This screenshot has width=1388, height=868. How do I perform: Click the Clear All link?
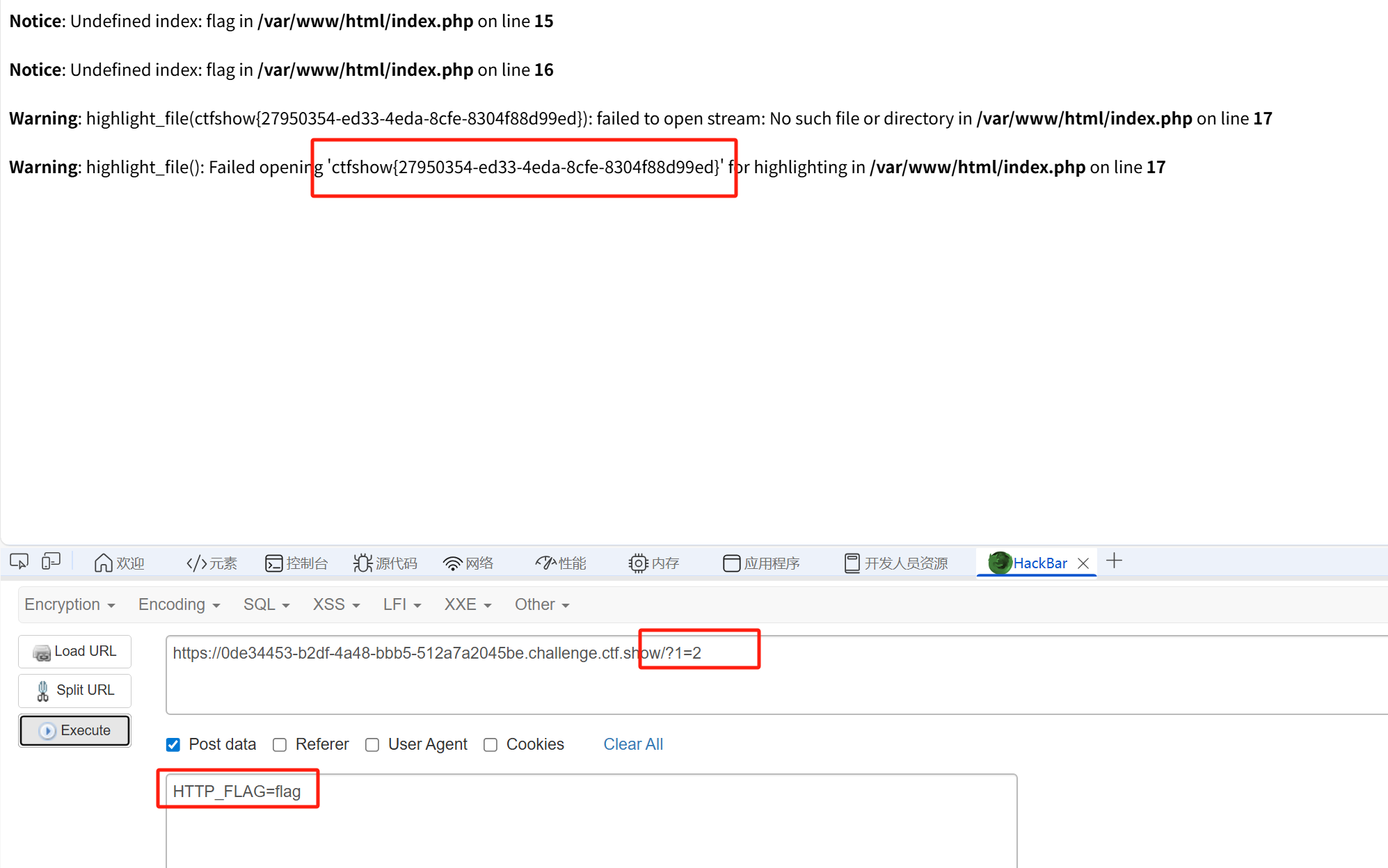[x=632, y=744]
